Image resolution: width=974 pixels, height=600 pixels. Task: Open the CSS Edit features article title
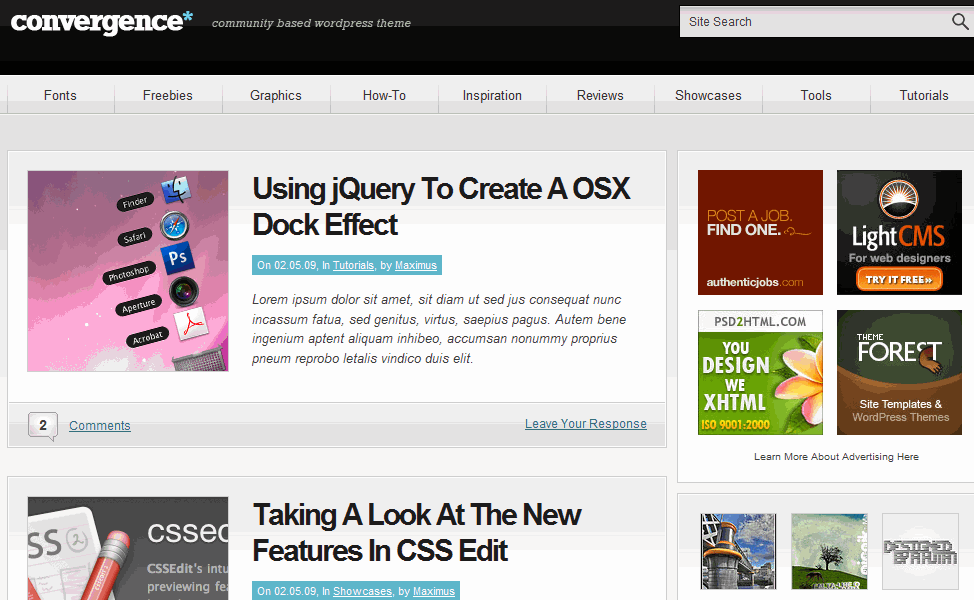click(417, 533)
